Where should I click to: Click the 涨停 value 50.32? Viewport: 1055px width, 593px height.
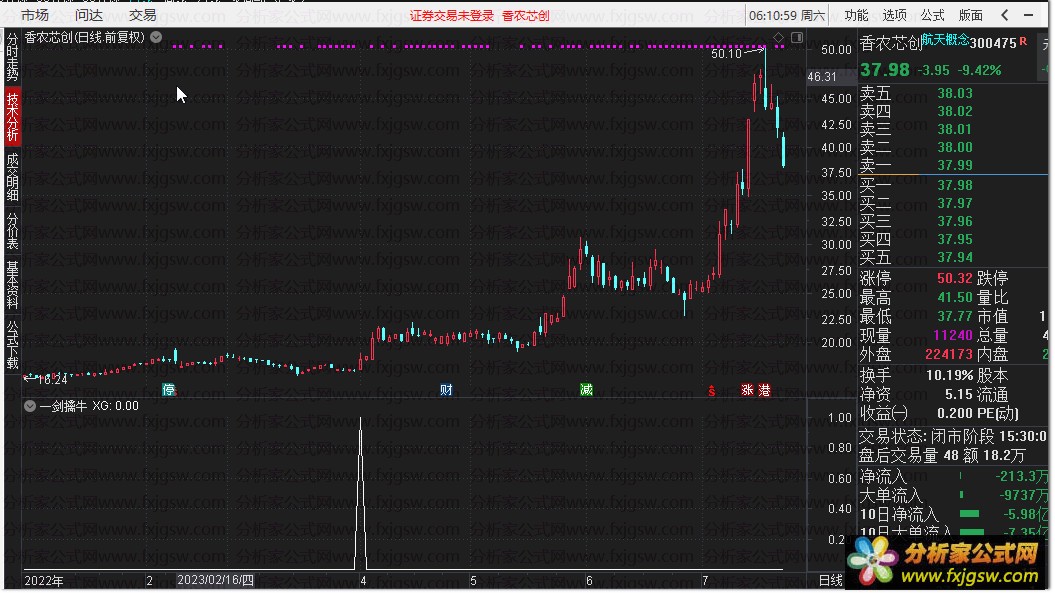pos(955,278)
